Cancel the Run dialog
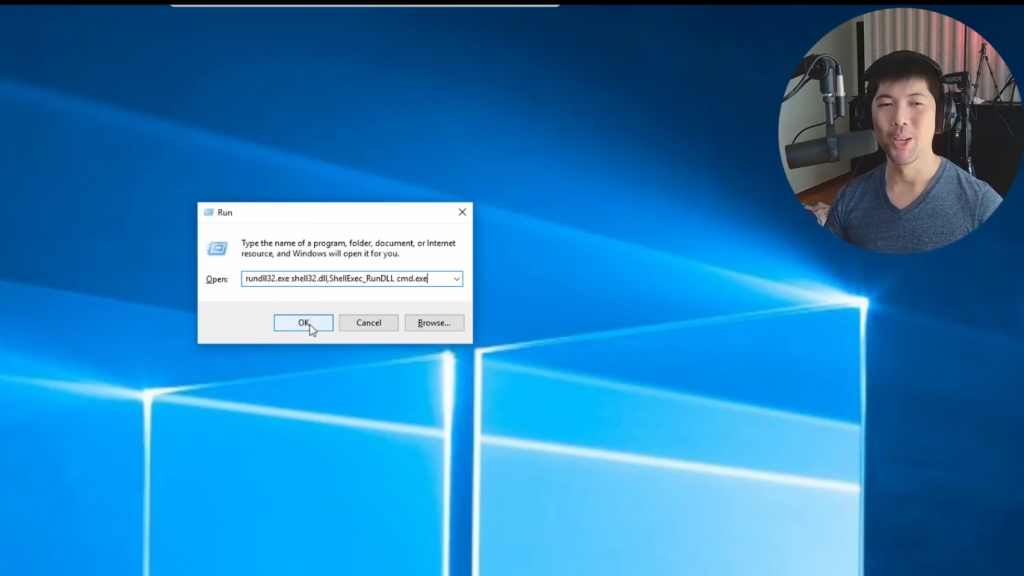 (x=368, y=323)
